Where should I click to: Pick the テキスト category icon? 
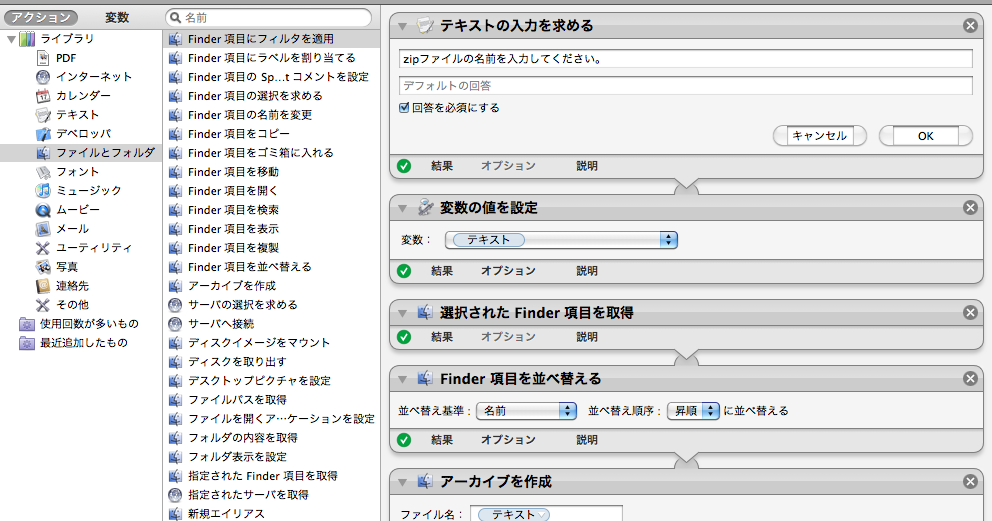[43, 115]
